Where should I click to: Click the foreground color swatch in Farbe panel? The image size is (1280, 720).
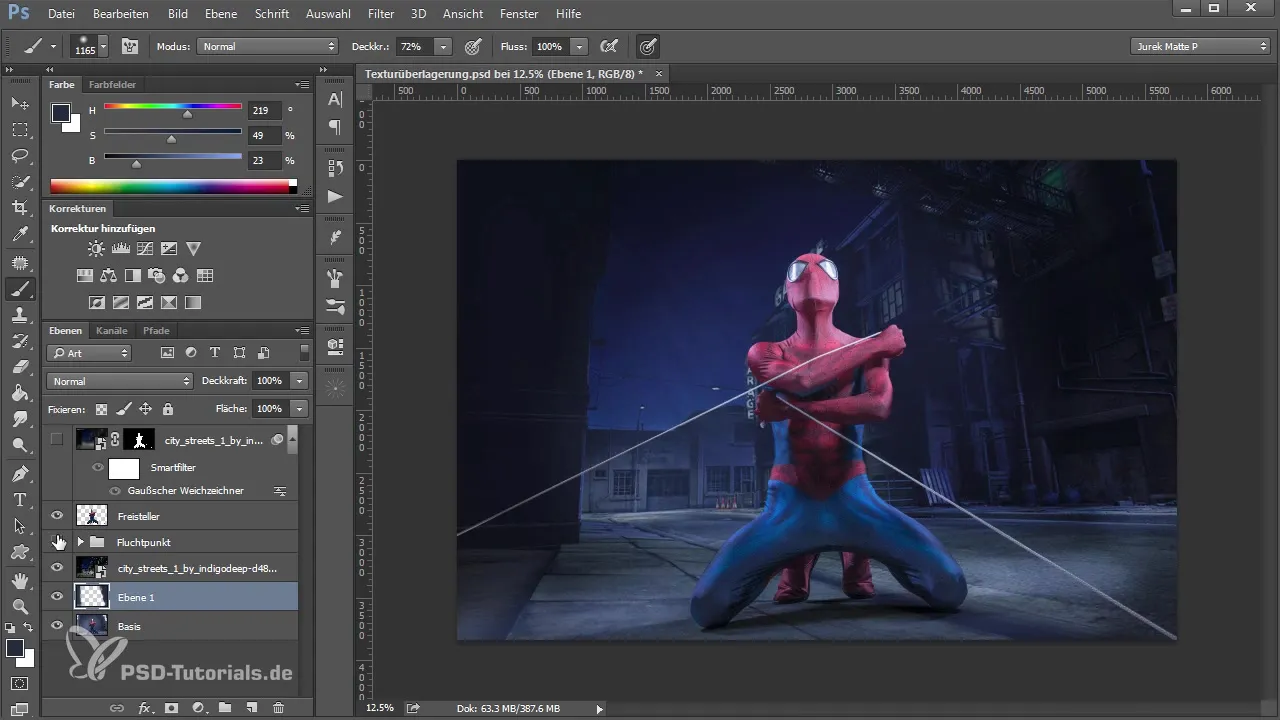click(61, 113)
